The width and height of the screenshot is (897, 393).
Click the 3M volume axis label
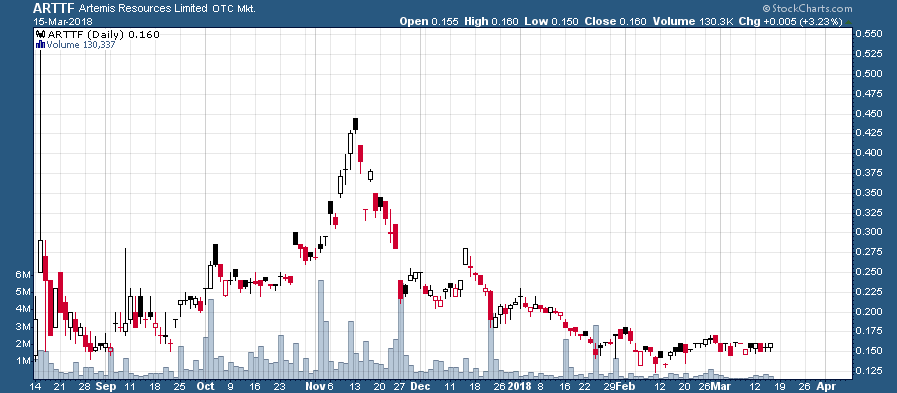pyautogui.click(x=23, y=327)
